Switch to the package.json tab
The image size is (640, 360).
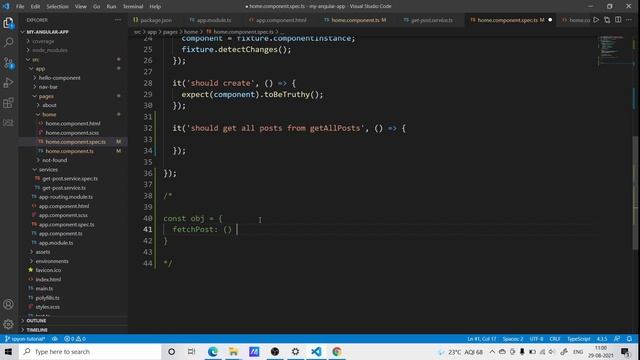pos(153,20)
